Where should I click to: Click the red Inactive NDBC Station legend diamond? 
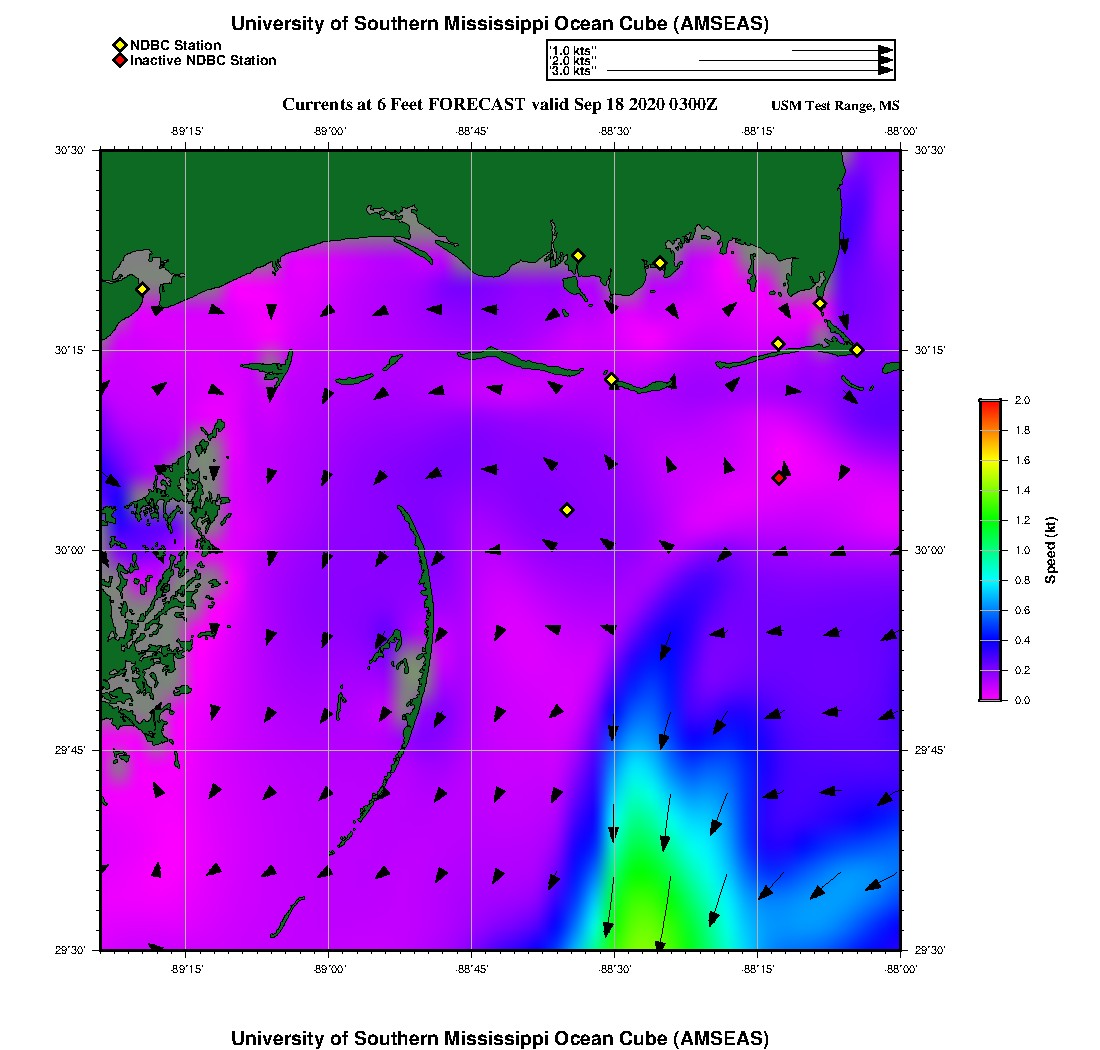point(119,60)
